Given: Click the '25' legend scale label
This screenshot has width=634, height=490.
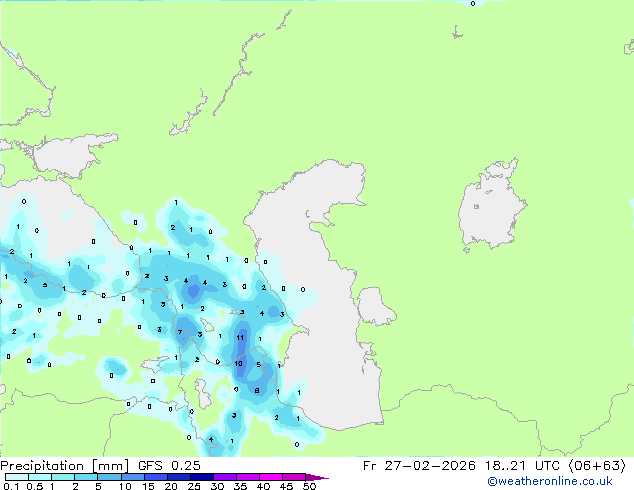Looking at the screenshot, I should click(194, 486).
